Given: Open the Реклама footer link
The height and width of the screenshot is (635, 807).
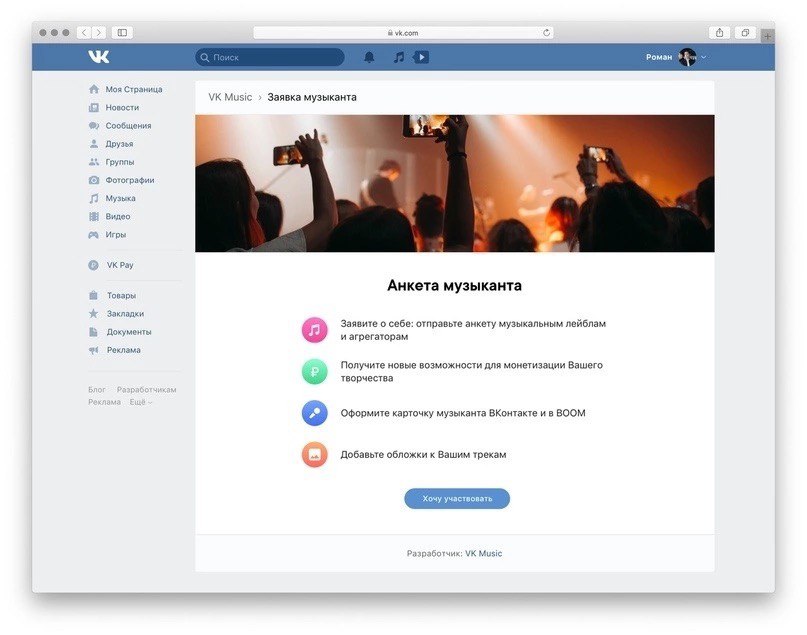Looking at the screenshot, I should click(x=104, y=402).
